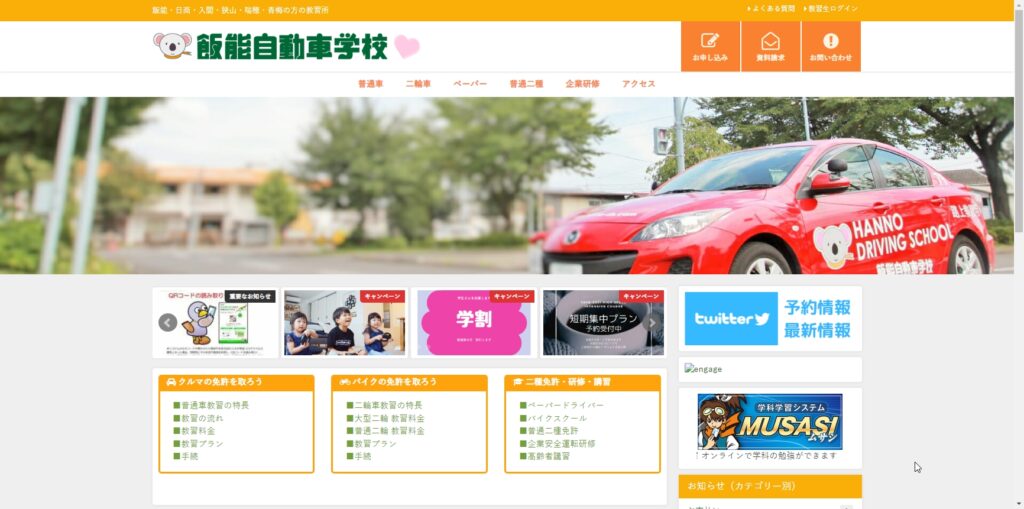Go to the previous carousel slide arrow
Image resolution: width=1024 pixels, height=509 pixels.
click(x=168, y=323)
